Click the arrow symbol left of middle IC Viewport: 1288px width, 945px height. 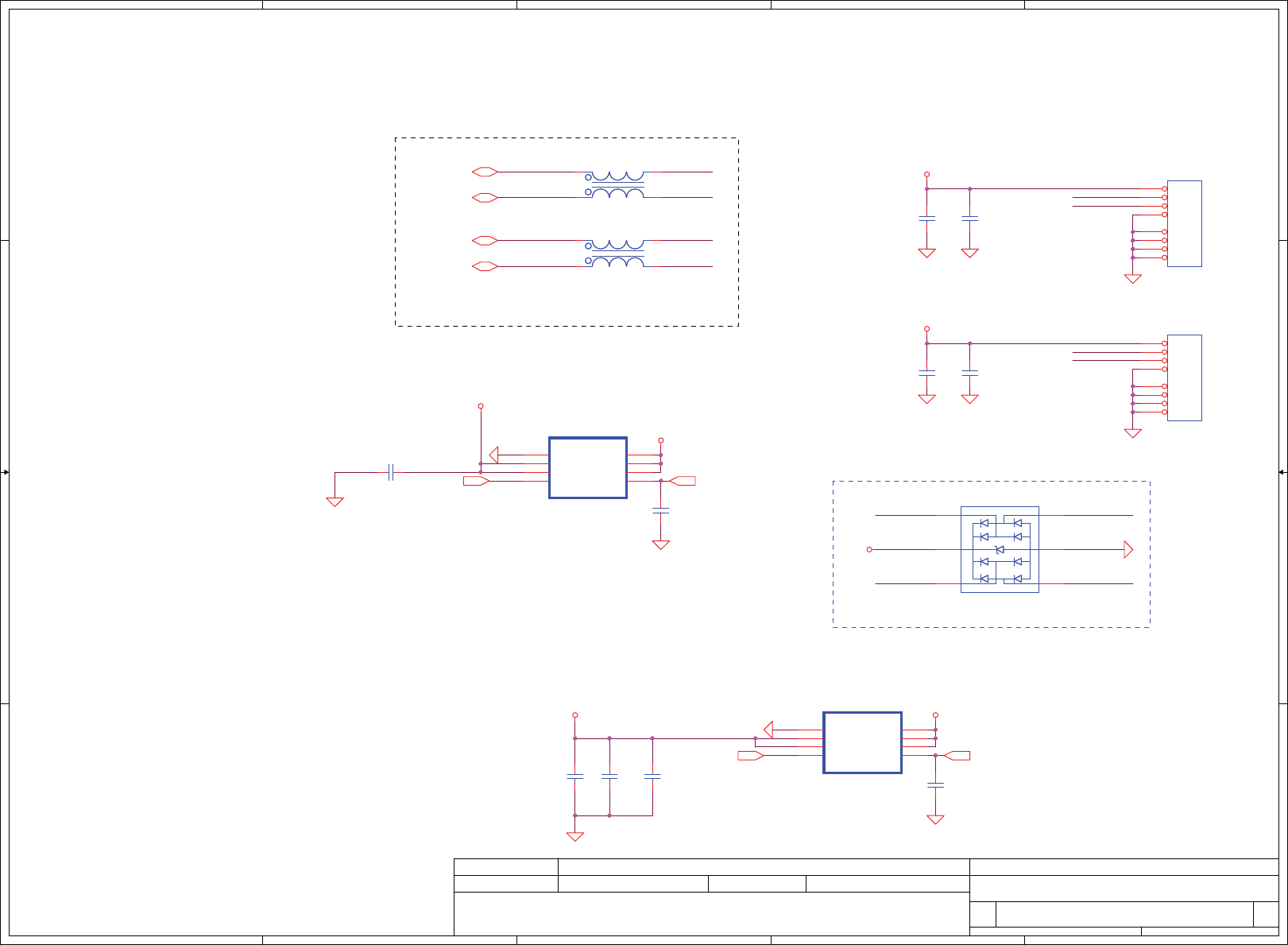click(x=493, y=455)
